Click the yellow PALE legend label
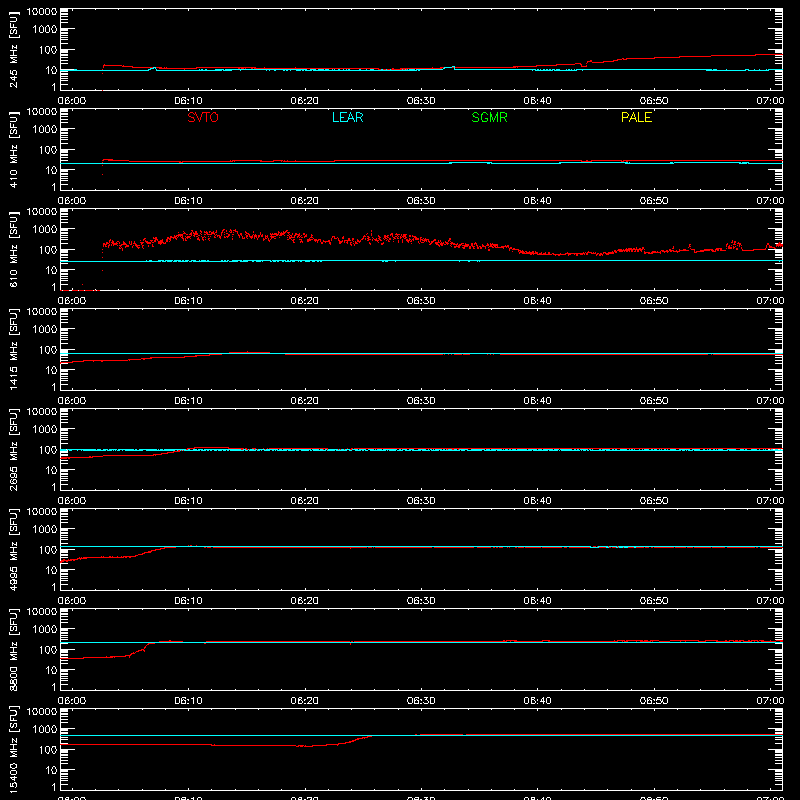This screenshot has height=800, width=800. coord(636,117)
